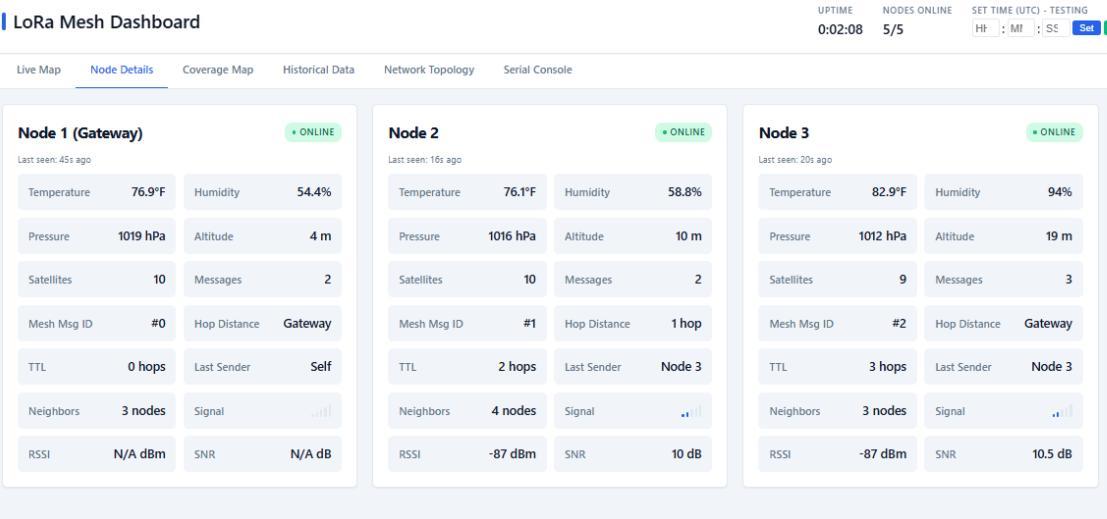Click the Node 2 card heading
1107x519 pixels.
[x=414, y=133]
